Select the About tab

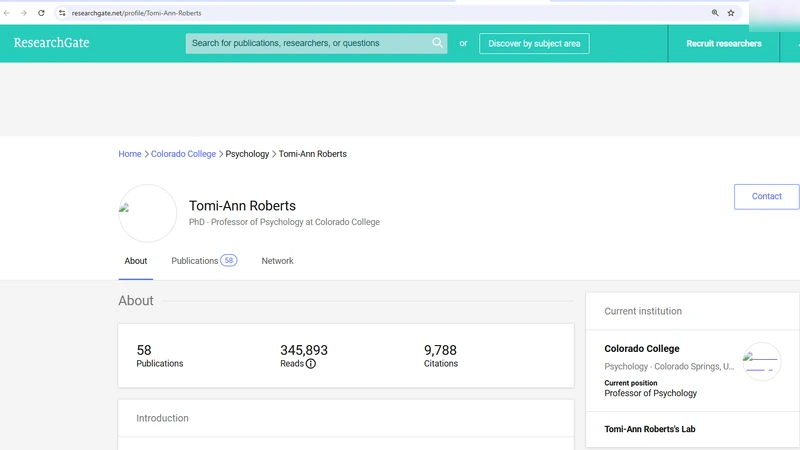tap(136, 261)
